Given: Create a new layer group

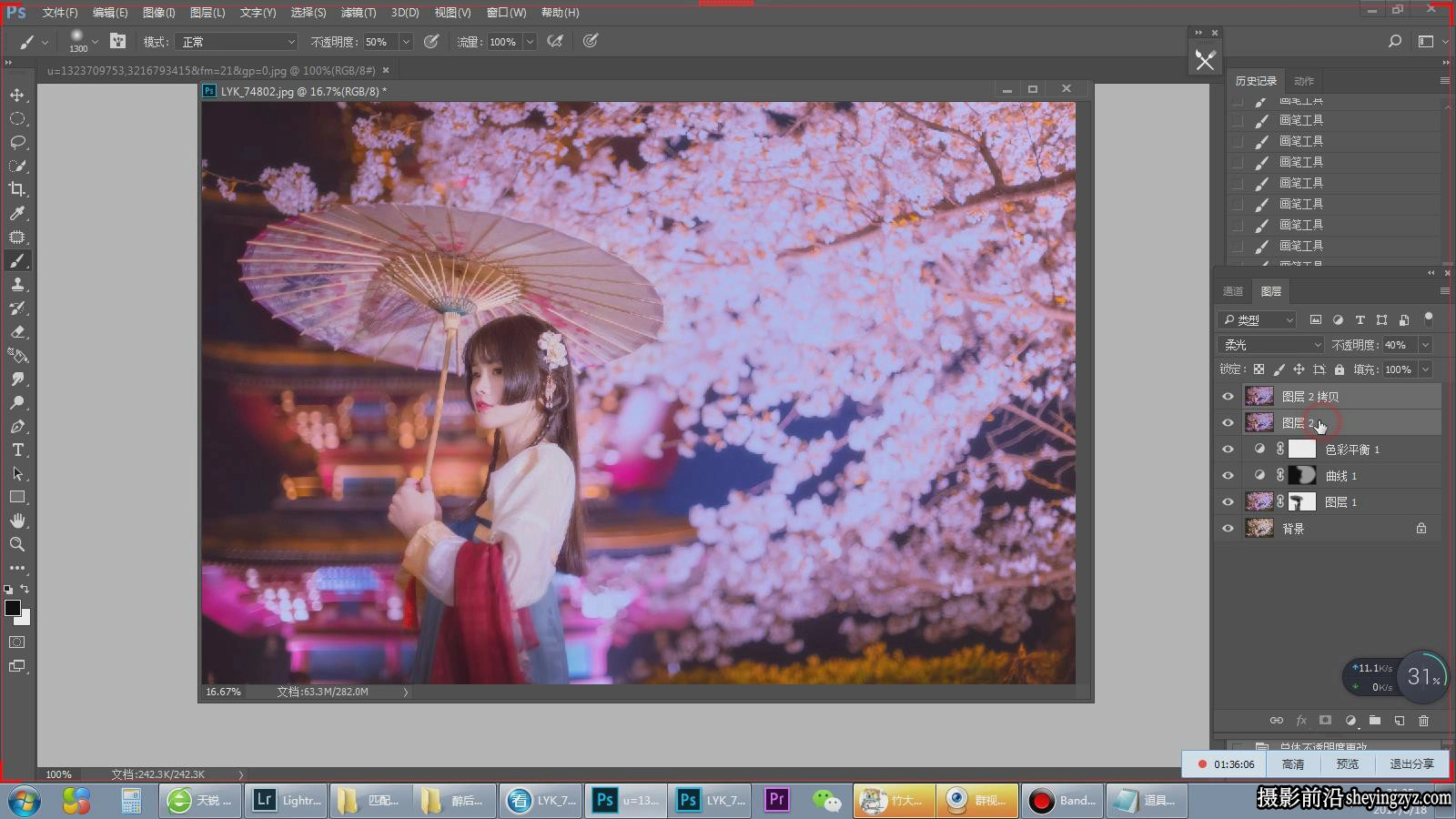Looking at the screenshot, I should (1375, 721).
